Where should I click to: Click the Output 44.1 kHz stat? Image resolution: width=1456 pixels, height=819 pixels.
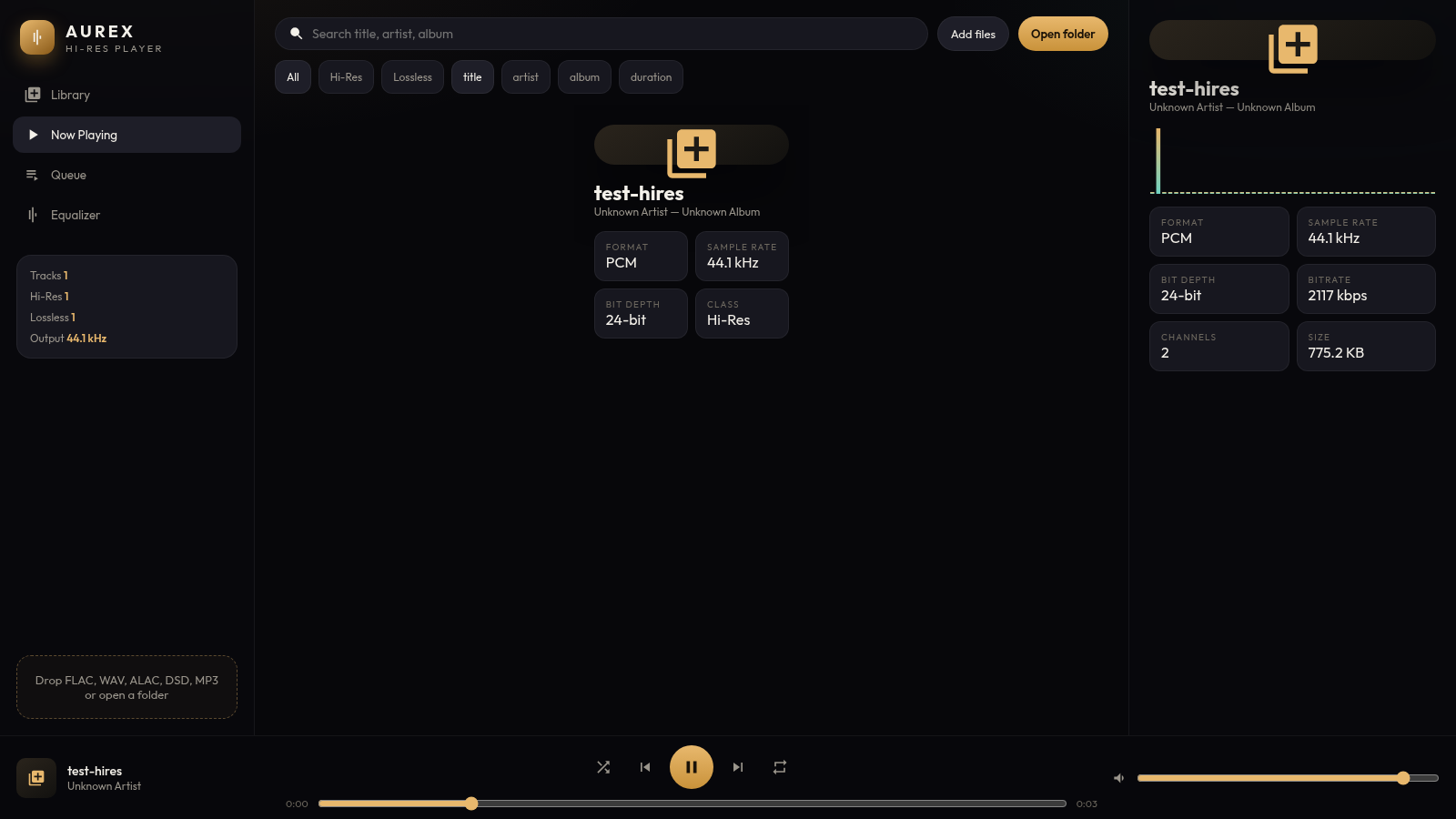[68, 339]
